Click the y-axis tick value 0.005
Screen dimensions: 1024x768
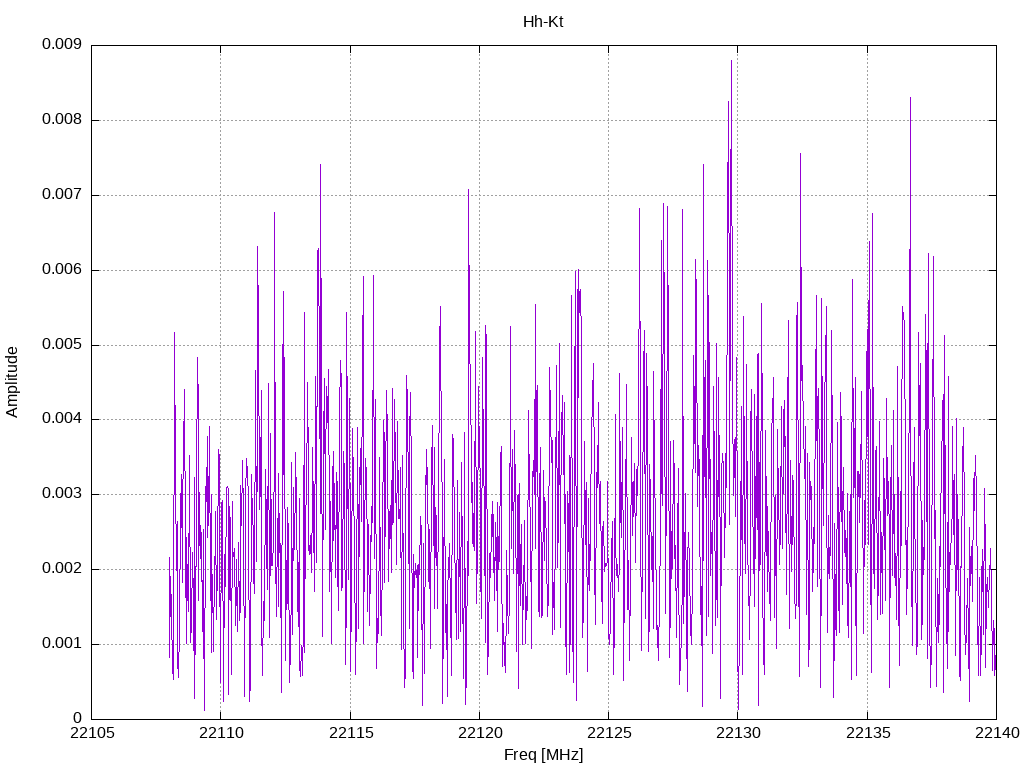coord(61,345)
